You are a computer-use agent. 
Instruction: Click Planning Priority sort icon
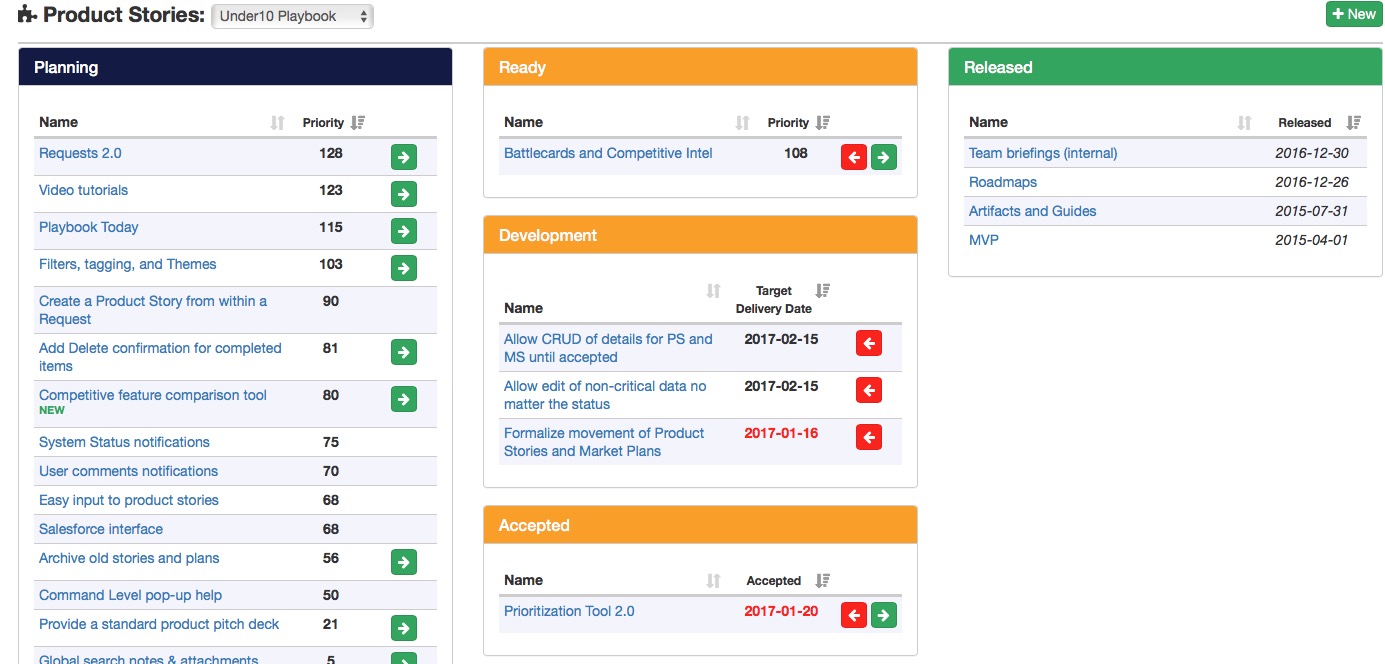point(359,123)
